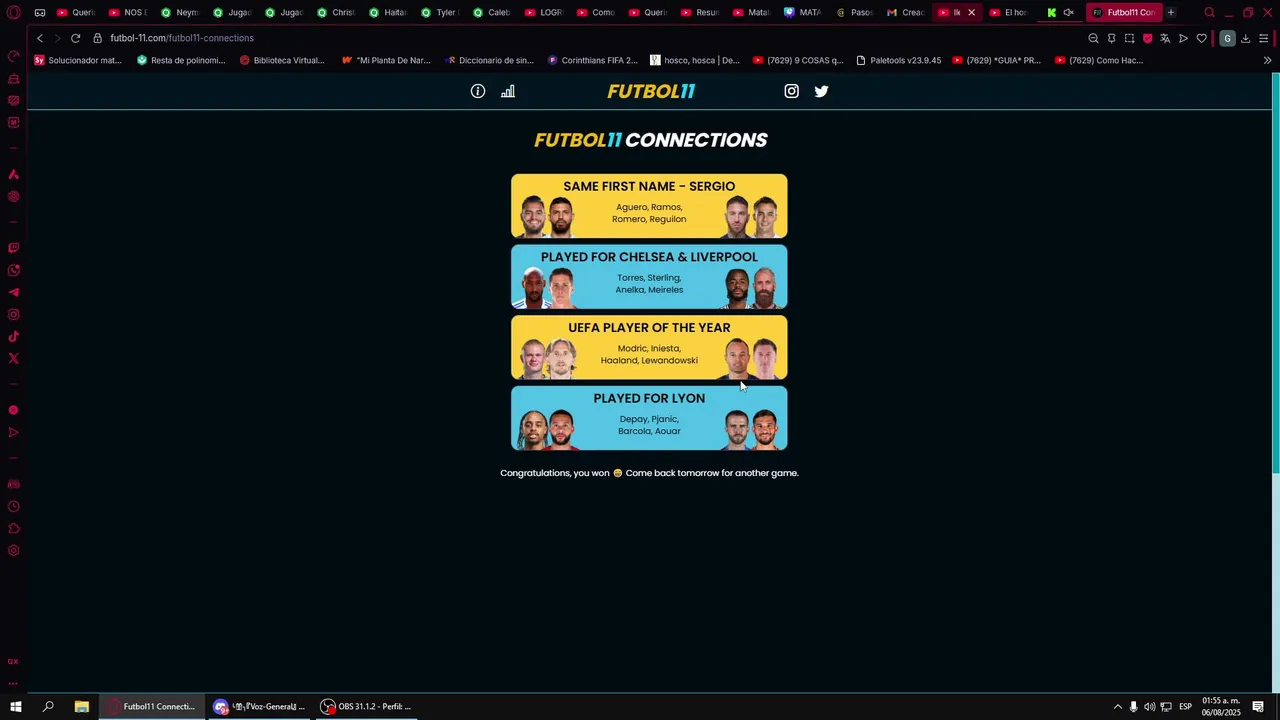Open Telegram in the sidebar

tap(14, 292)
